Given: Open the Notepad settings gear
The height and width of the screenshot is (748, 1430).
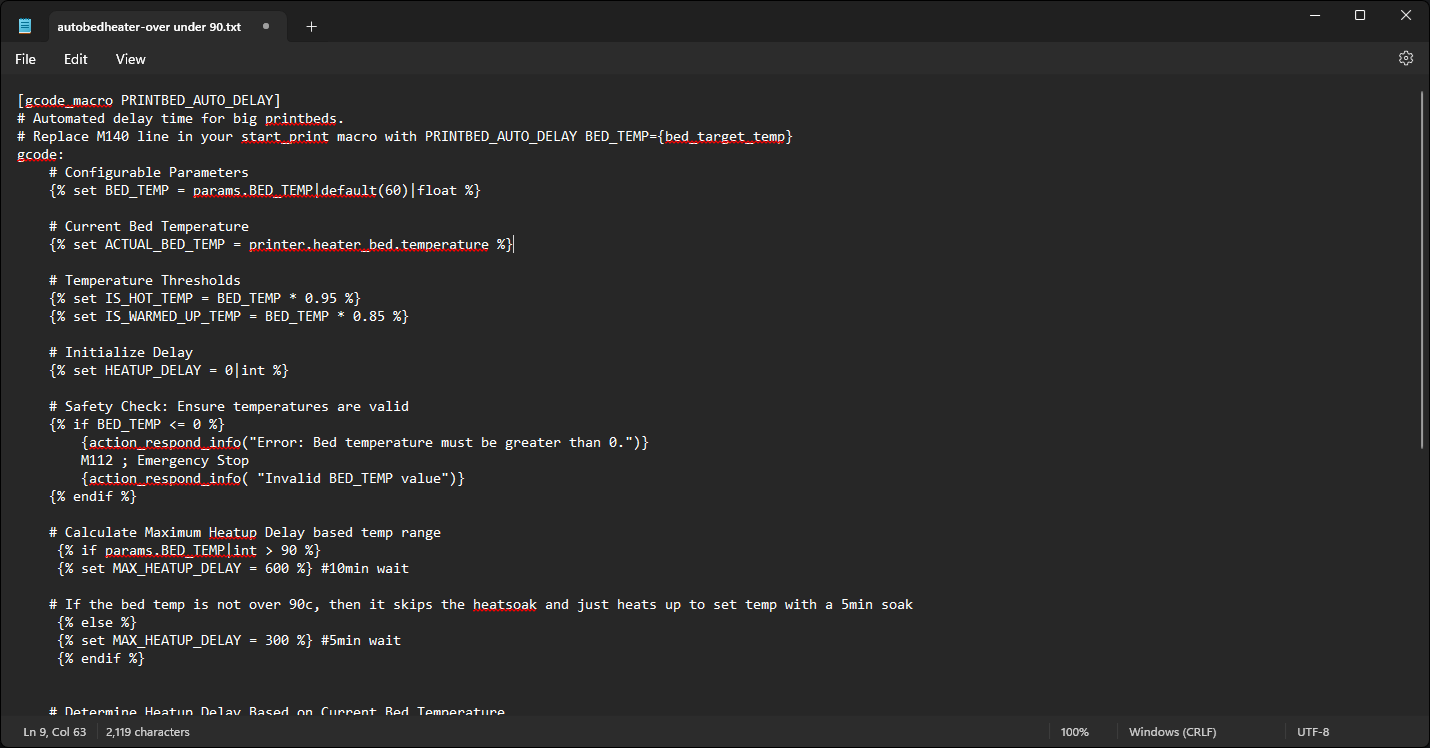Looking at the screenshot, I should pyautogui.click(x=1405, y=58).
